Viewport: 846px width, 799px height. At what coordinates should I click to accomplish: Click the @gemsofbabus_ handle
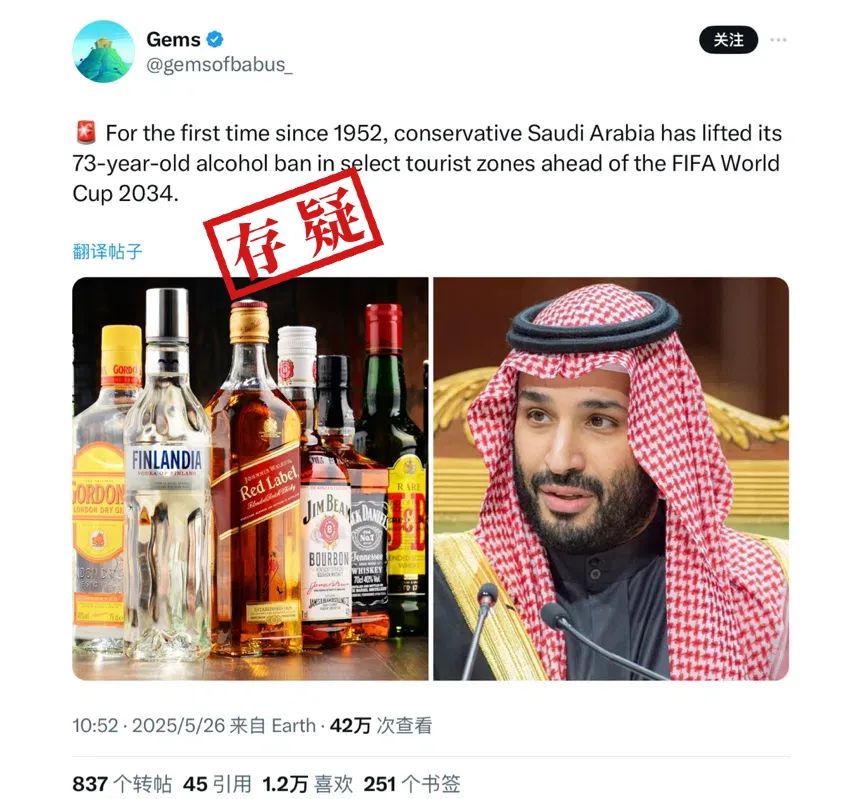(220, 65)
